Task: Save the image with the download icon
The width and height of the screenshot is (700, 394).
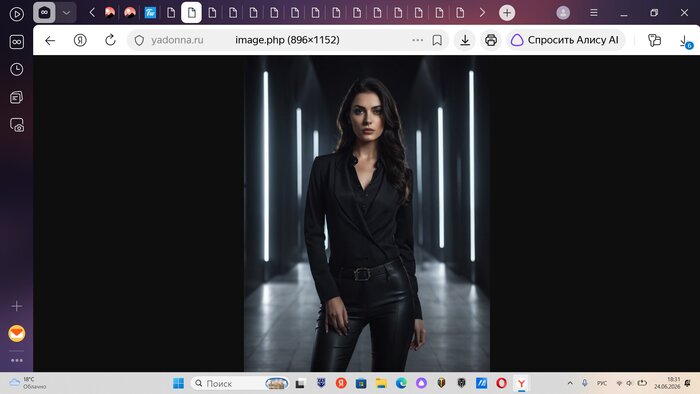Action: [465, 40]
